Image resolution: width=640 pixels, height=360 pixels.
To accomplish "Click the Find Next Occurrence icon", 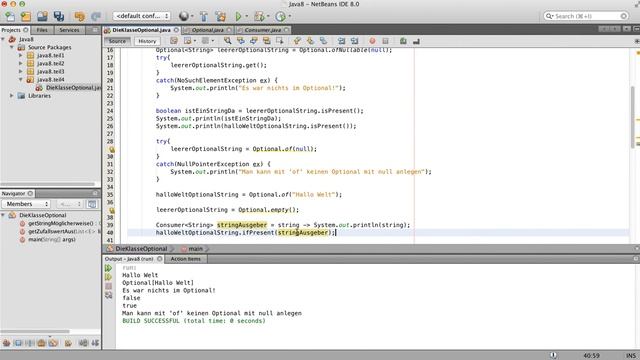I will point(254,41).
